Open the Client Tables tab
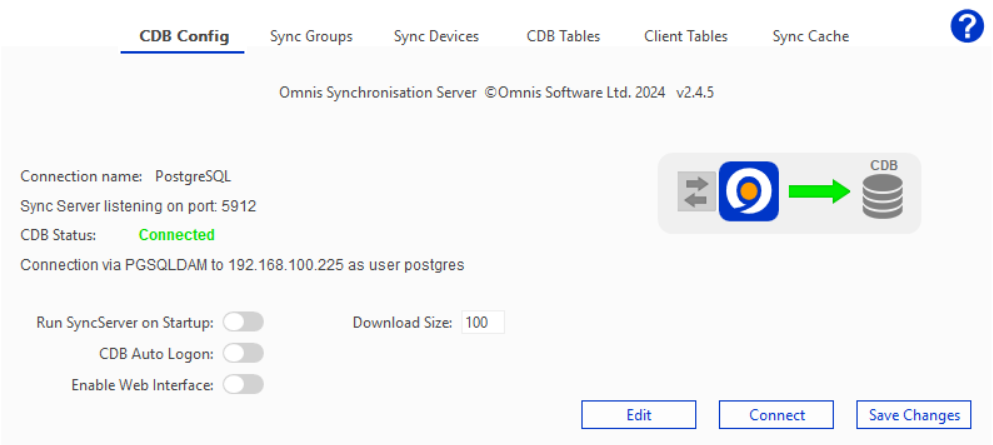993x445 pixels. point(686,36)
